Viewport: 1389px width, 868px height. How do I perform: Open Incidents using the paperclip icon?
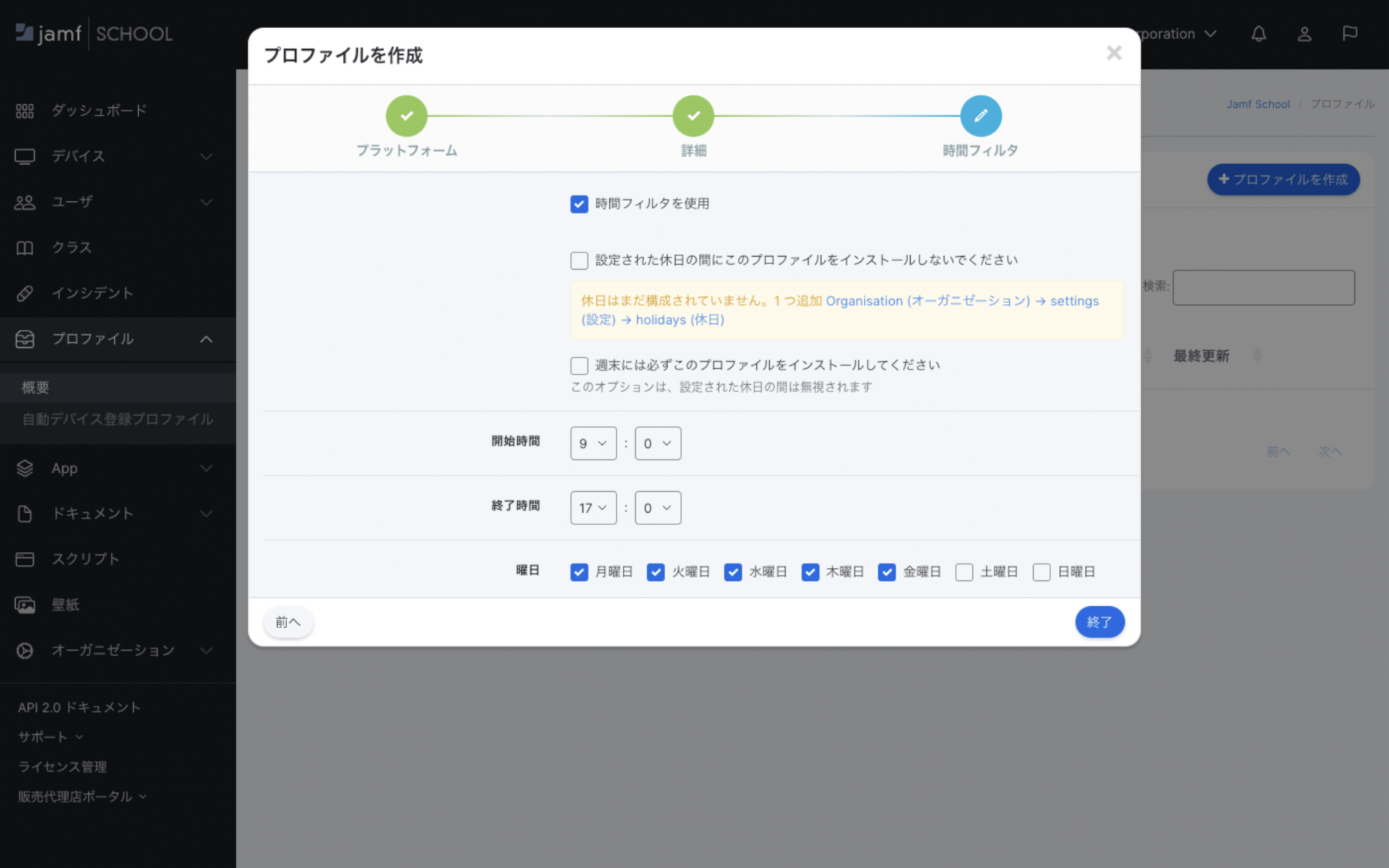point(25,293)
